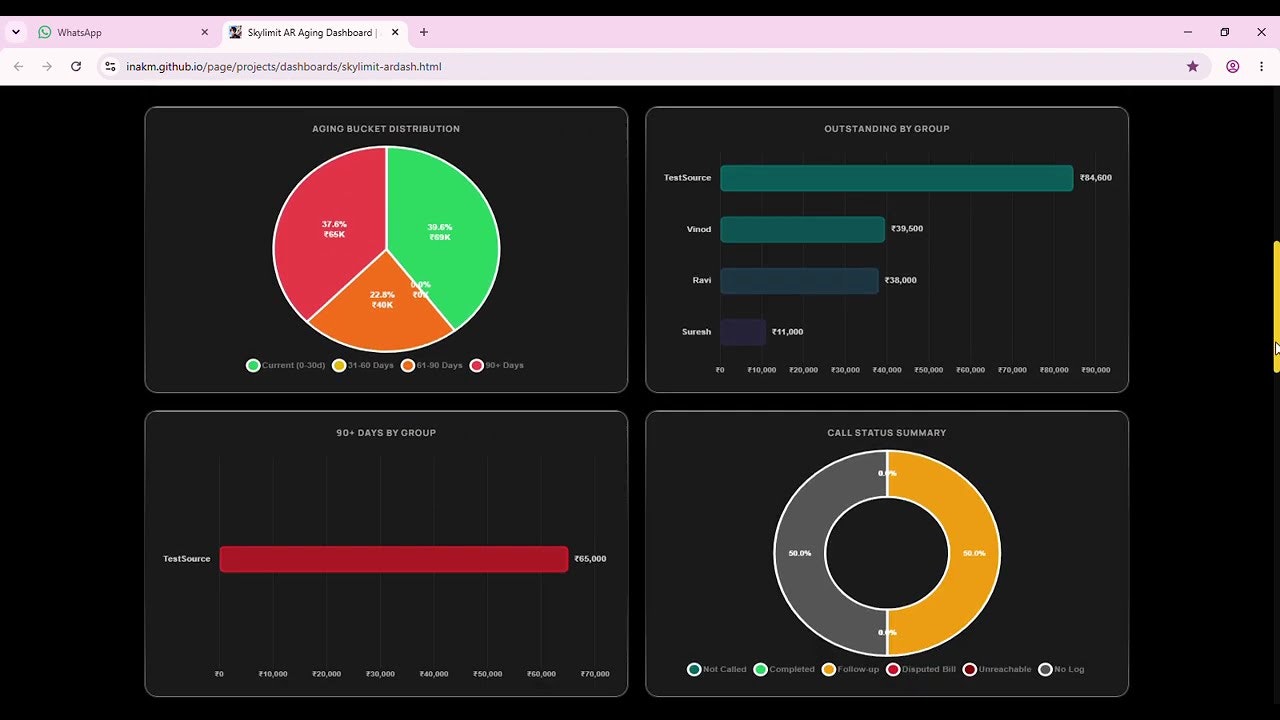
Task: Bookmark this page with the star icon
Action: 1192,66
